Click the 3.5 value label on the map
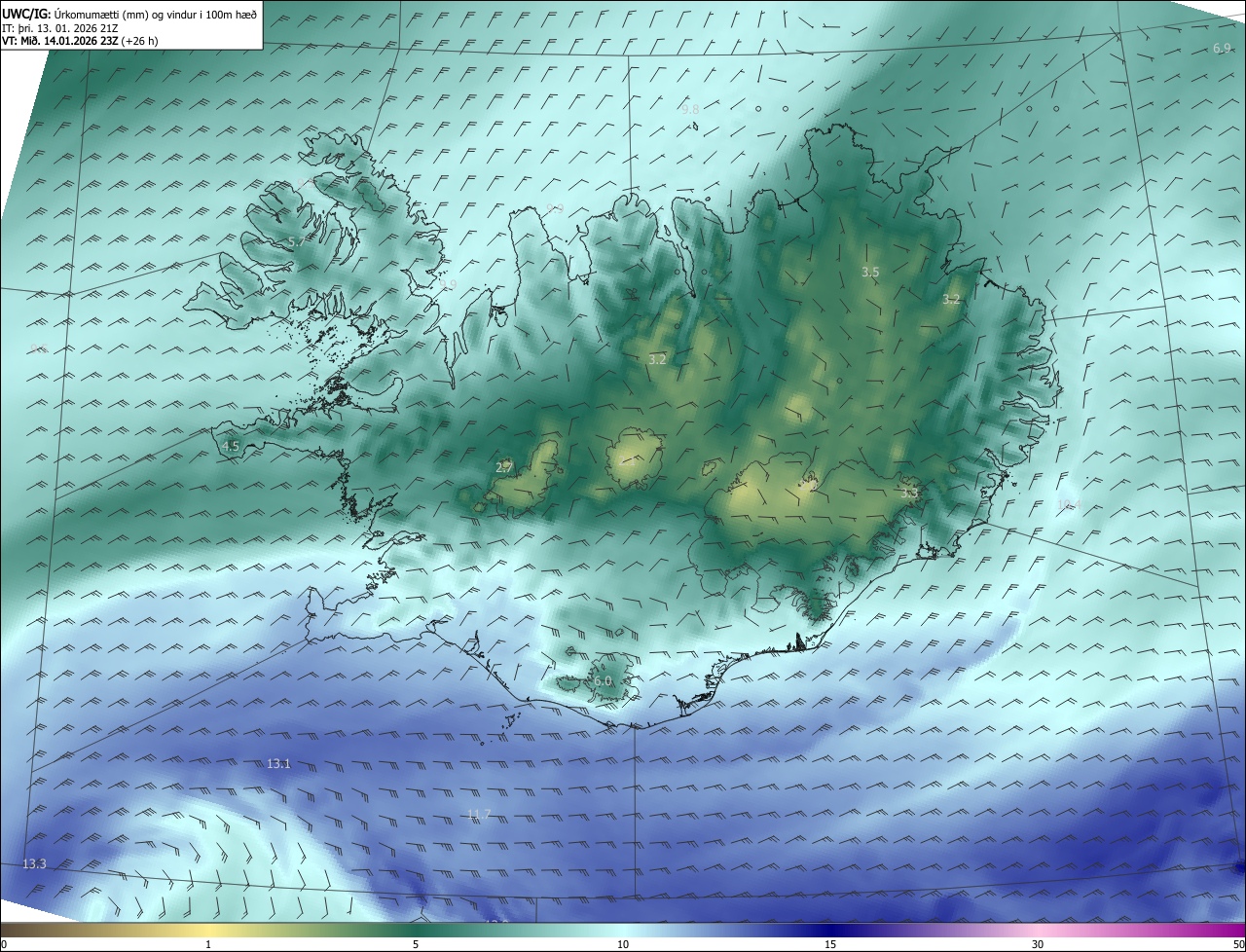 (870, 273)
